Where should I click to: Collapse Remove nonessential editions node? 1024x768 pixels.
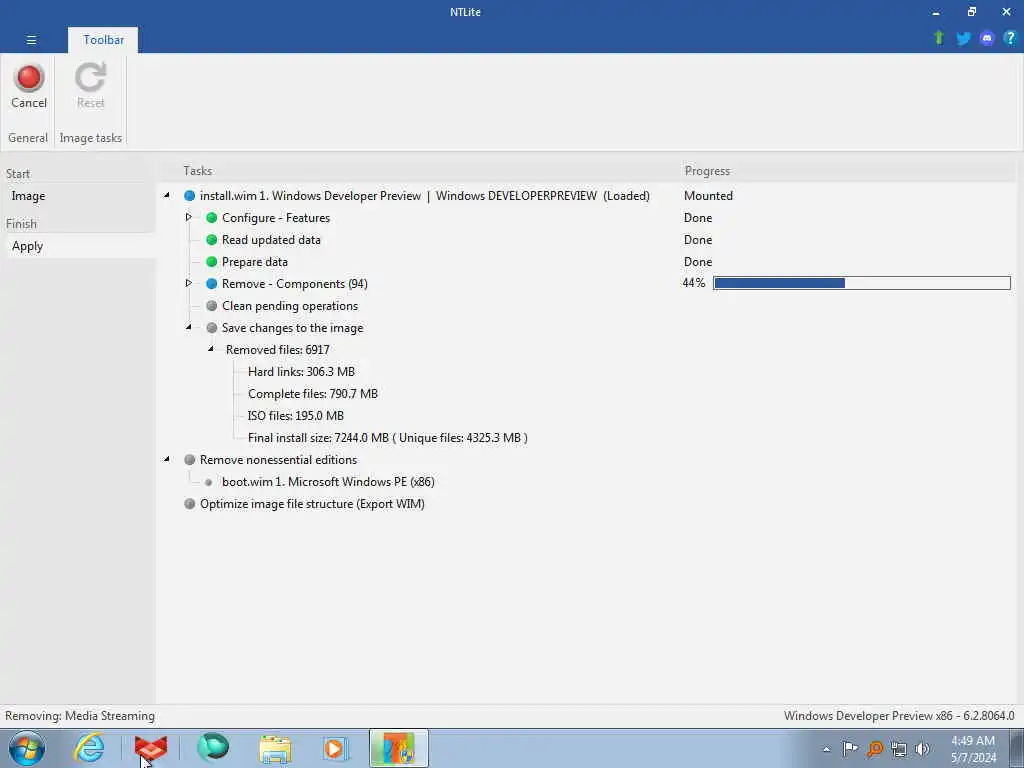click(x=167, y=459)
